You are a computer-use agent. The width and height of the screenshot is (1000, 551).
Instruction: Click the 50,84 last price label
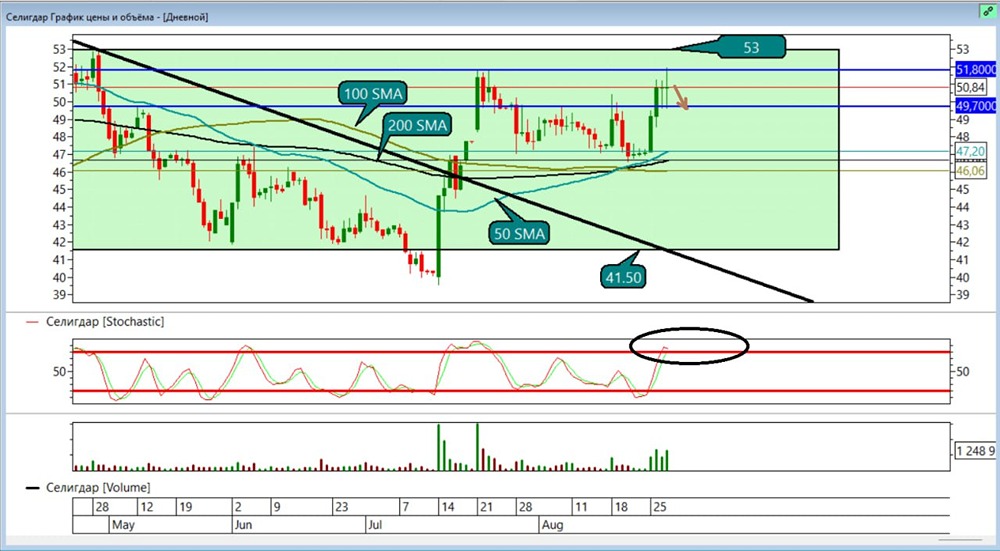(970, 87)
